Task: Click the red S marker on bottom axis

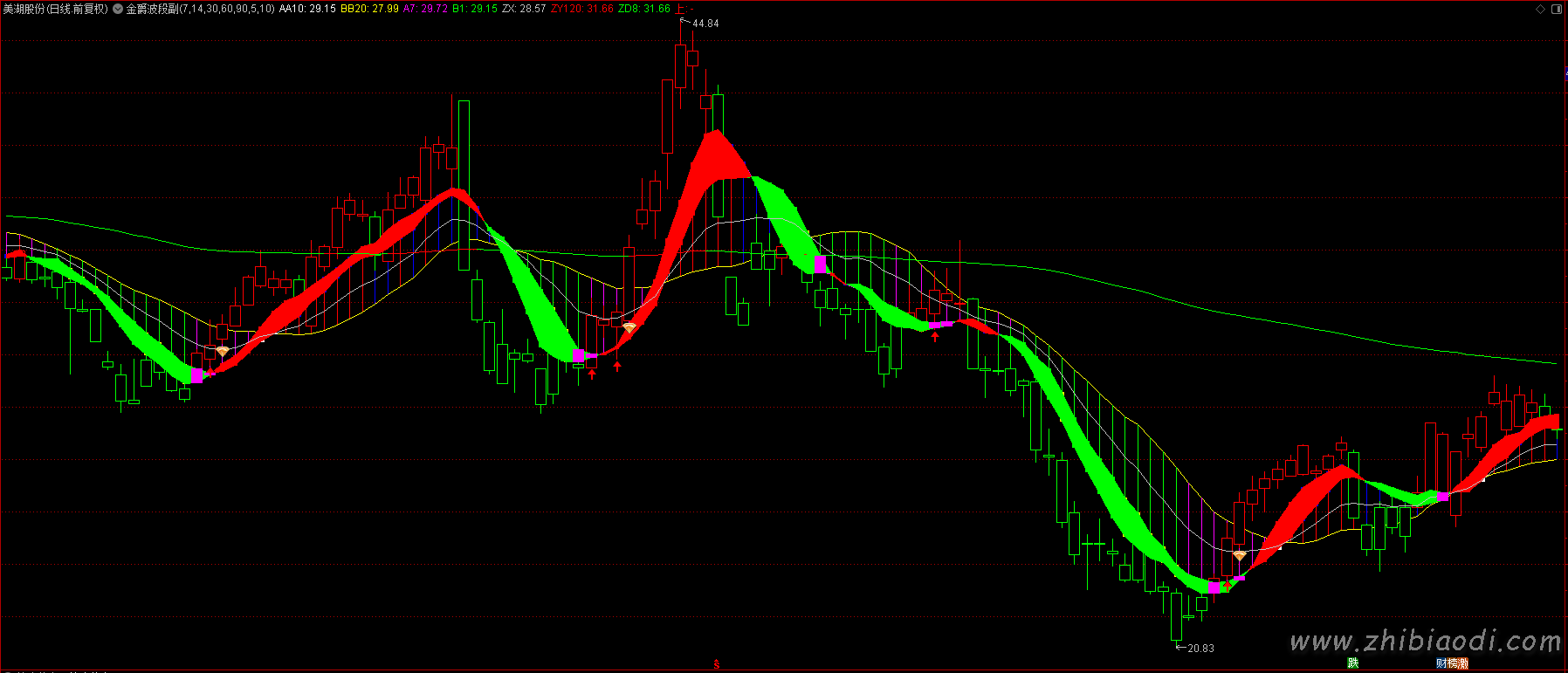Action: [x=717, y=665]
